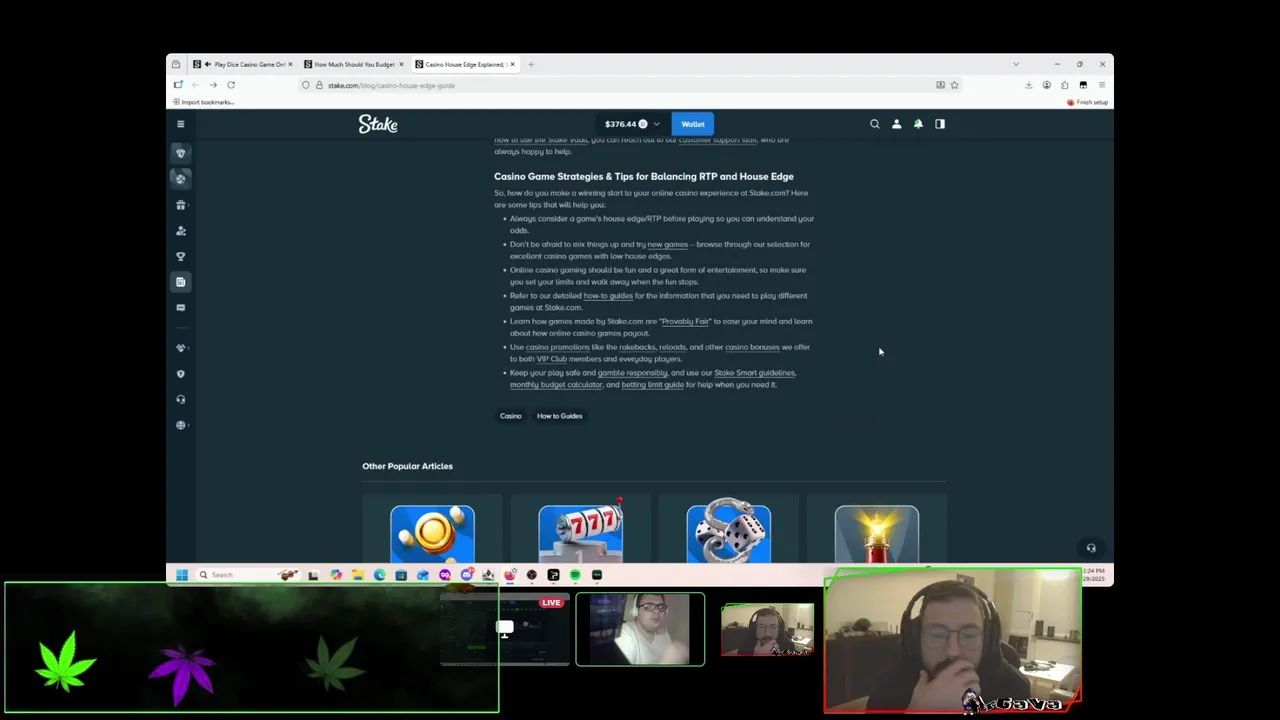Open the casino bonuses link
The image size is (1280, 720).
point(752,347)
